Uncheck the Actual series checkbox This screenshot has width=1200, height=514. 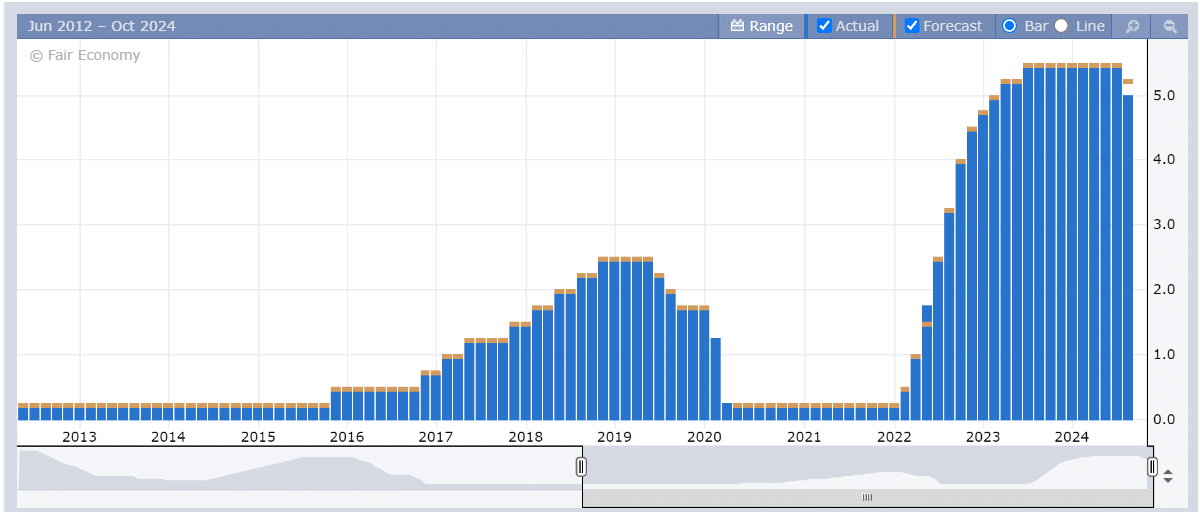[x=825, y=26]
